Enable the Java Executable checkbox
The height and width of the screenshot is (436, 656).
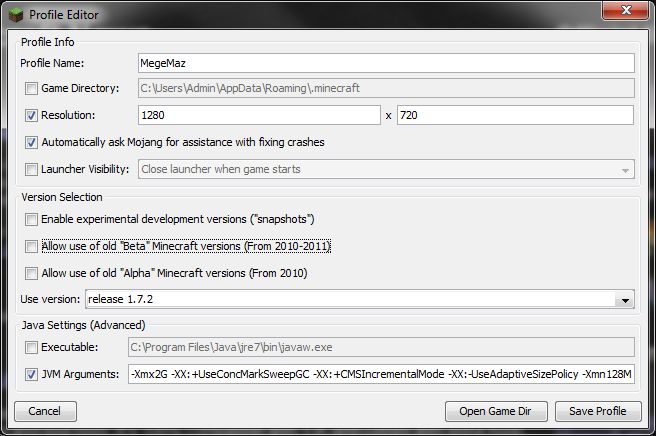31,347
